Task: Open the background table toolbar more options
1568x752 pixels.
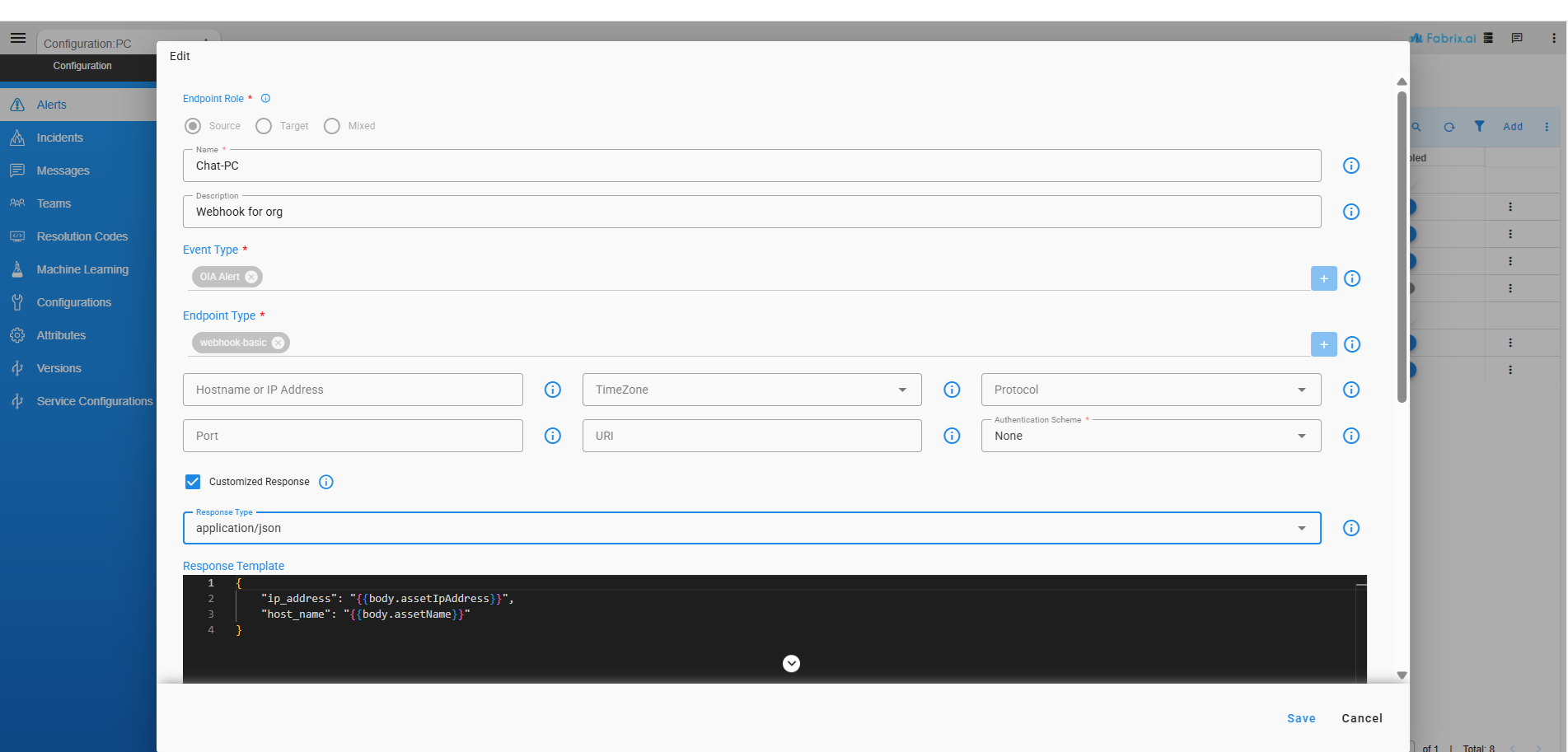Action: click(1547, 127)
